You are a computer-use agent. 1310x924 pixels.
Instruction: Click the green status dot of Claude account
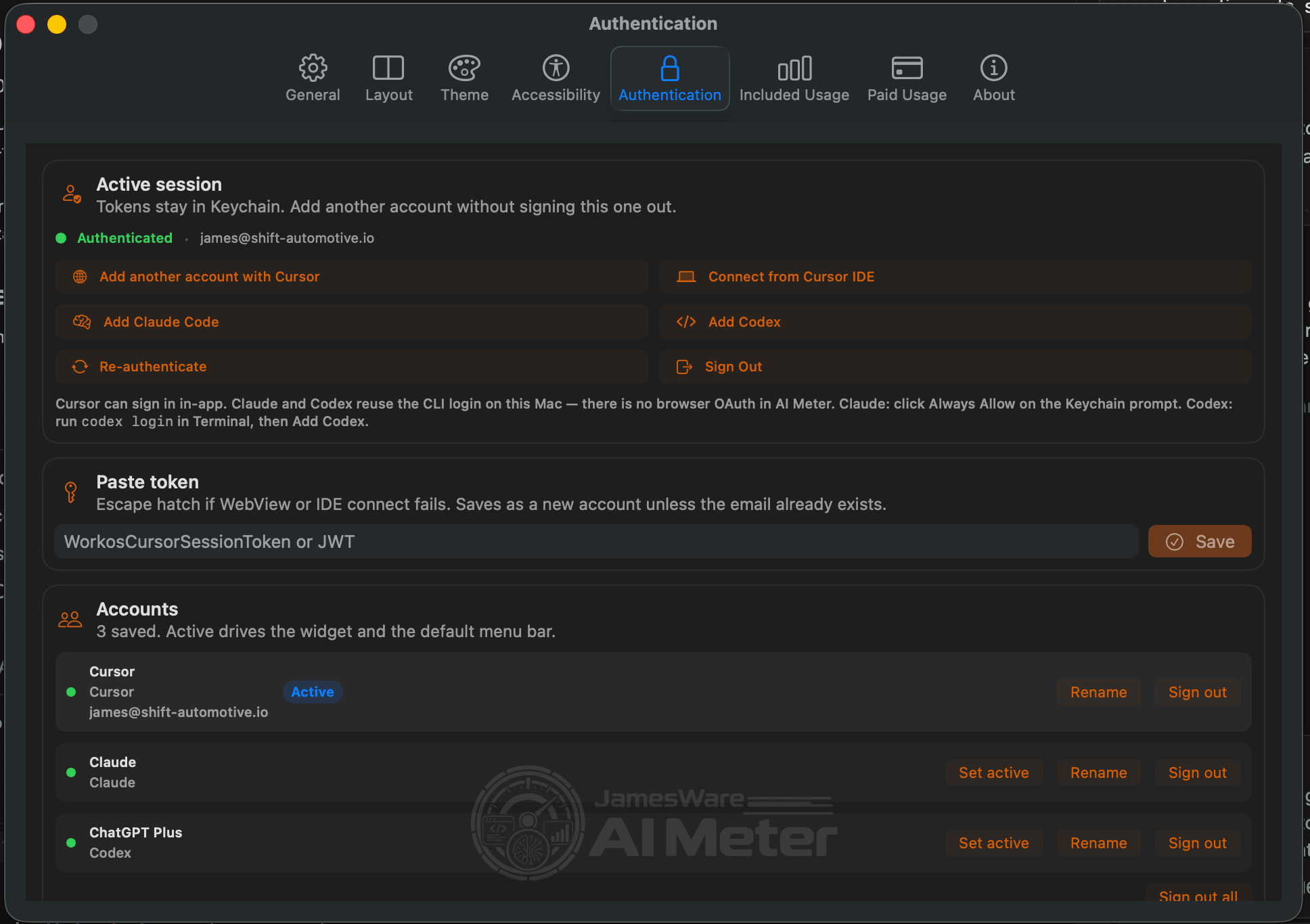tap(71, 772)
